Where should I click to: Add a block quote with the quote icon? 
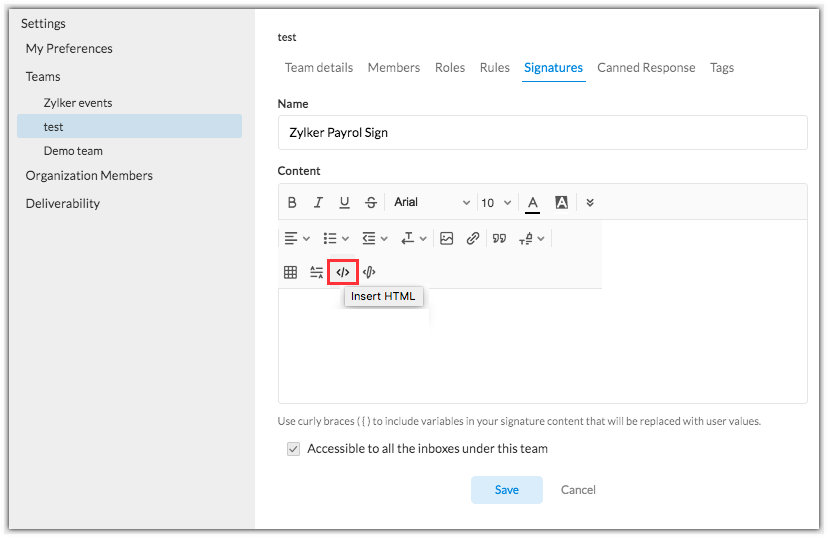click(499, 239)
